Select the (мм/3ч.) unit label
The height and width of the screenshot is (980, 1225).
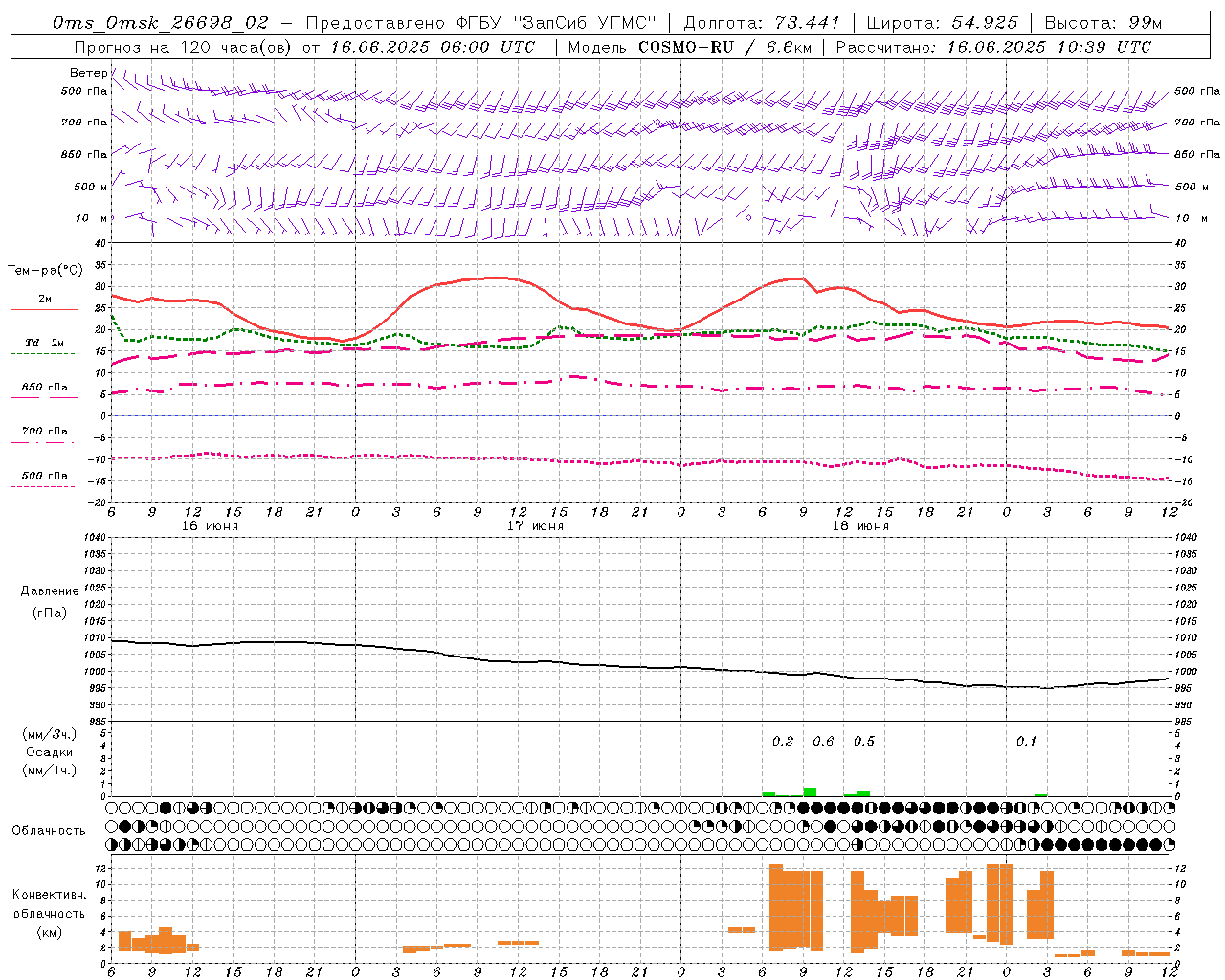pyautogui.click(x=49, y=734)
